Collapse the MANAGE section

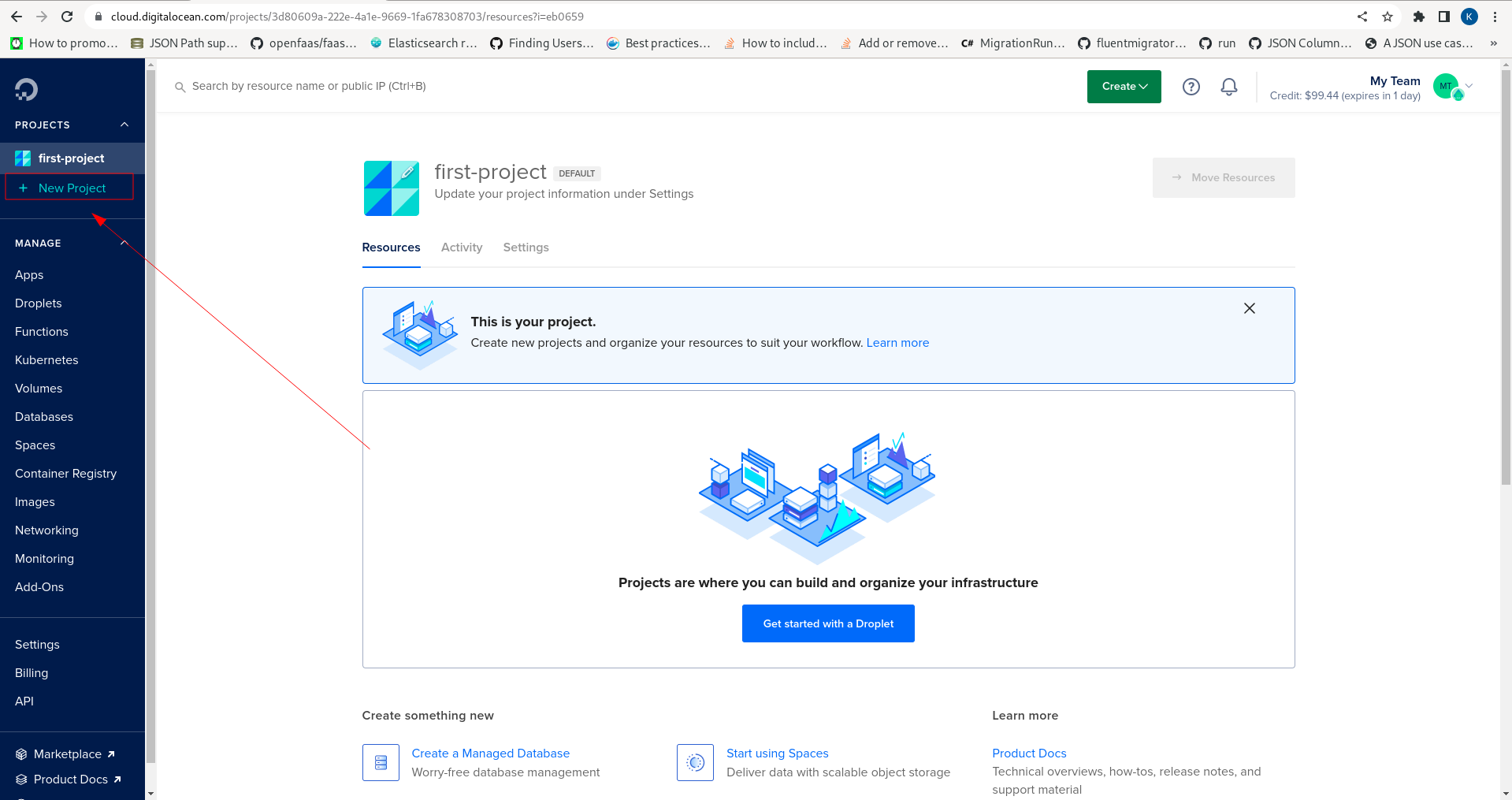coord(124,243)
